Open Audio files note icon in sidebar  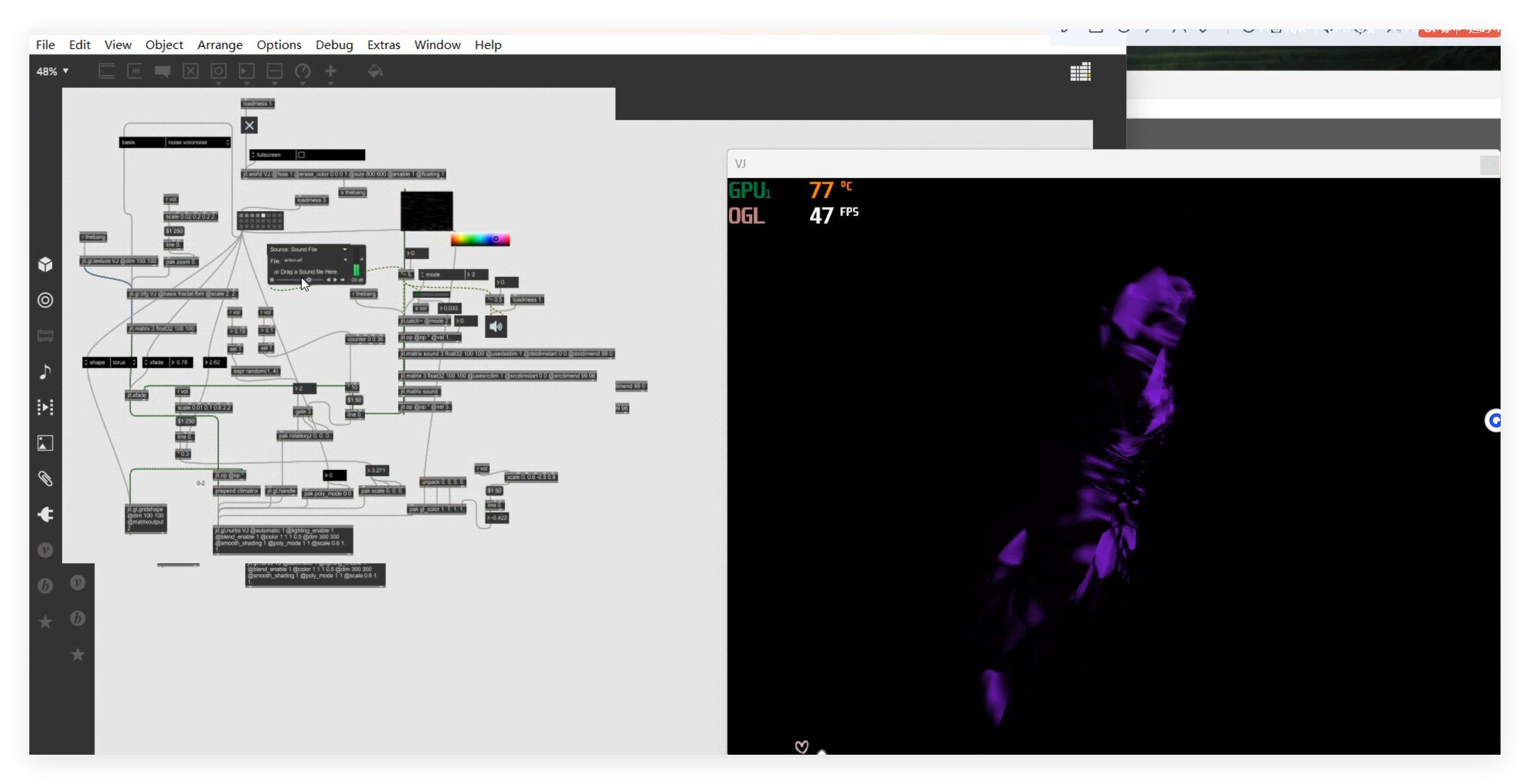pyautogui.click(x=45, y=371)
